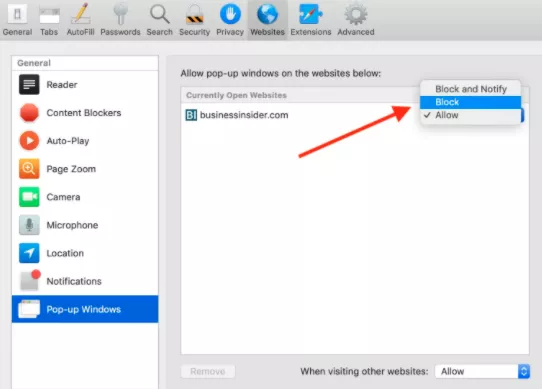The width and height of the screenshot is (542, 389).
Task: Click the blue Location arrow icon
Action: (x=29, y=253)
